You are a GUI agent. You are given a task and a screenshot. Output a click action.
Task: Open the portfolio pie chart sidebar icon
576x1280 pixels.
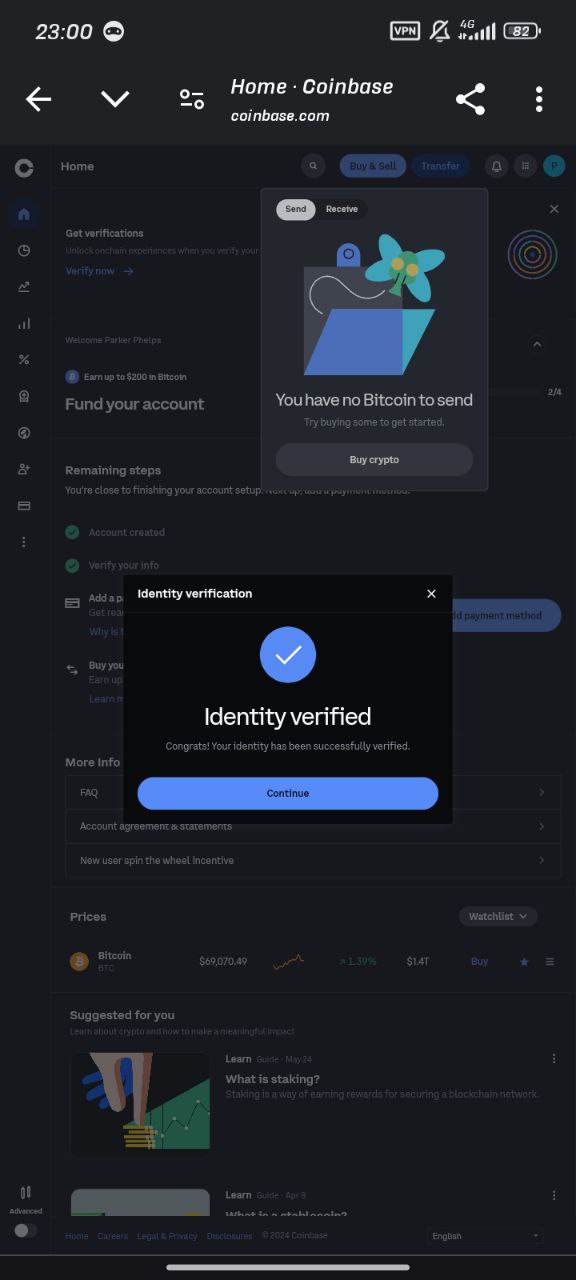pos(24,251)
